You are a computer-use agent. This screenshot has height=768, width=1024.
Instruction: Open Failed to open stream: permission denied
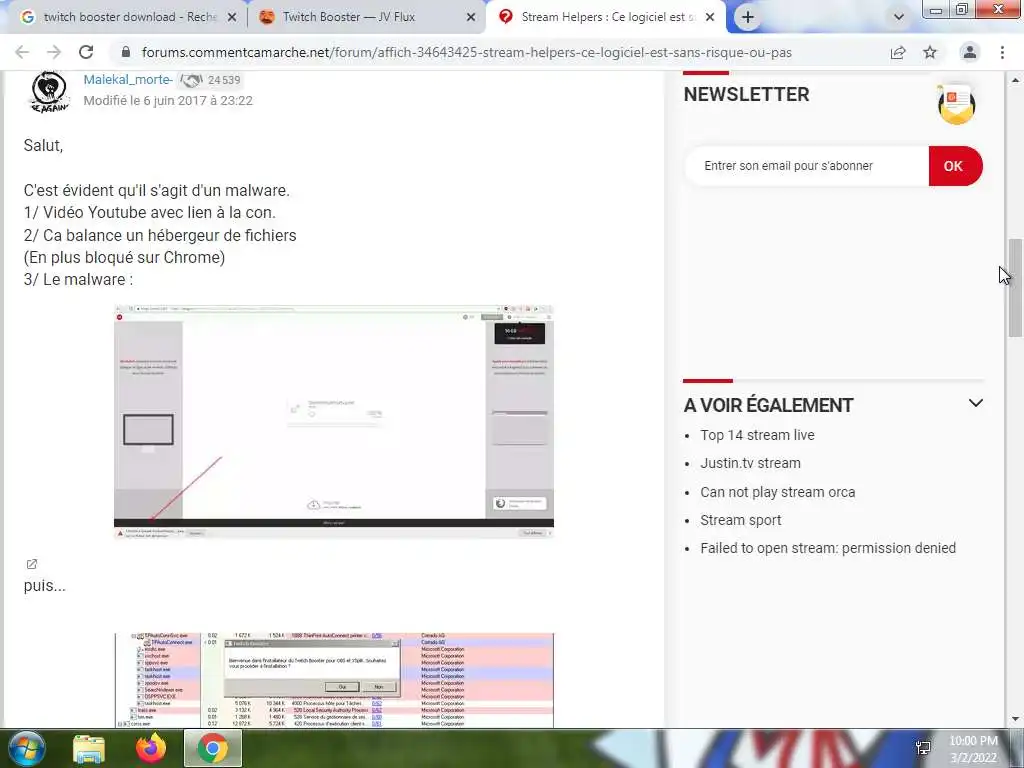tap(827, 548)
